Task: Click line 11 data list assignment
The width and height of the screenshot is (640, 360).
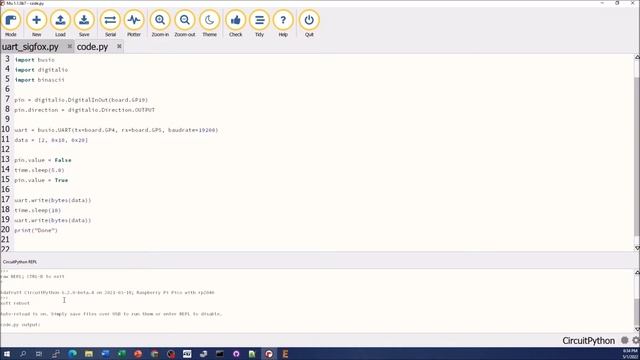Action: point(51,140)
